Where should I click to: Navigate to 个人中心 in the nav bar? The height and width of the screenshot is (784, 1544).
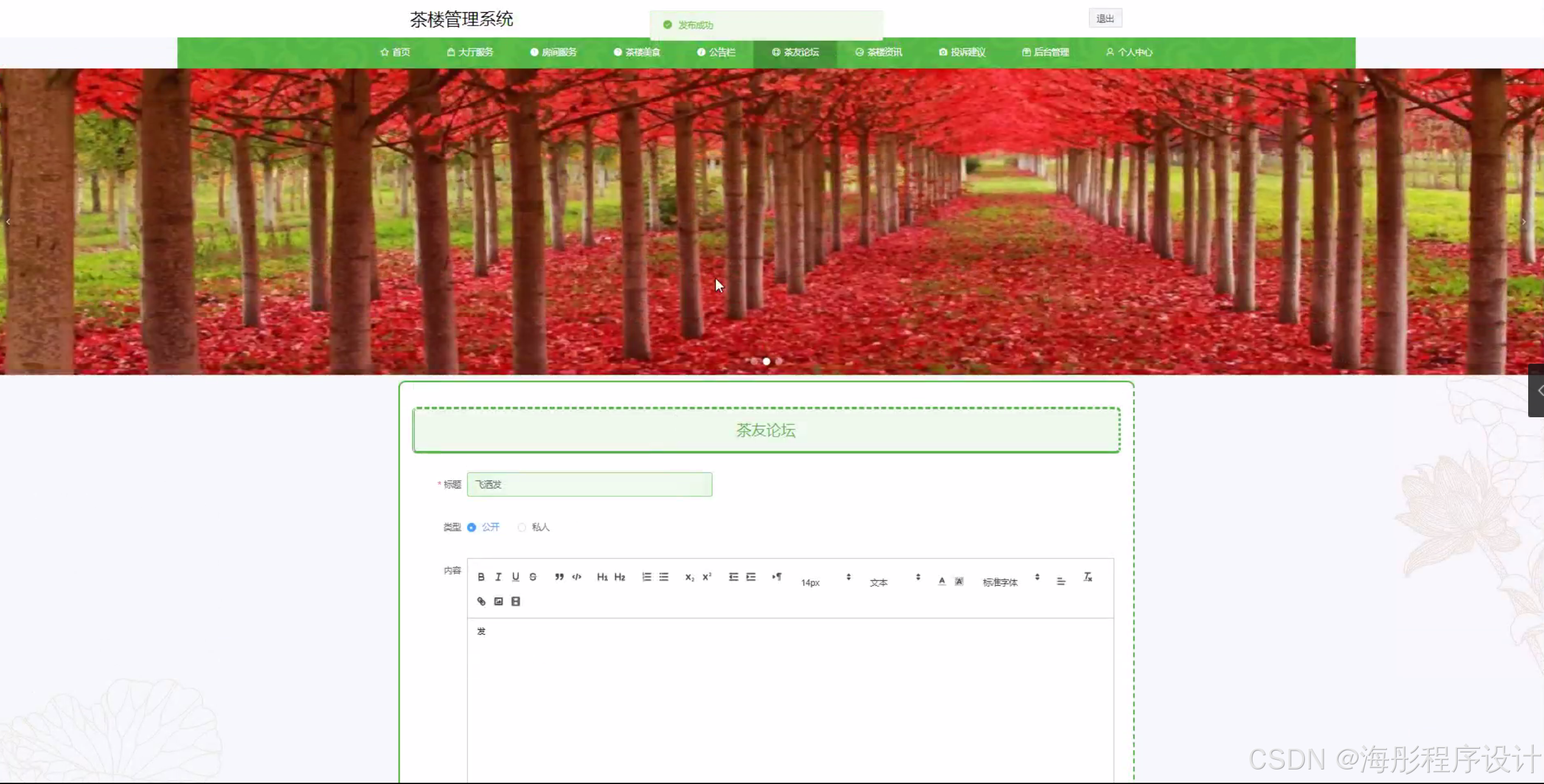pos(1129,52)
